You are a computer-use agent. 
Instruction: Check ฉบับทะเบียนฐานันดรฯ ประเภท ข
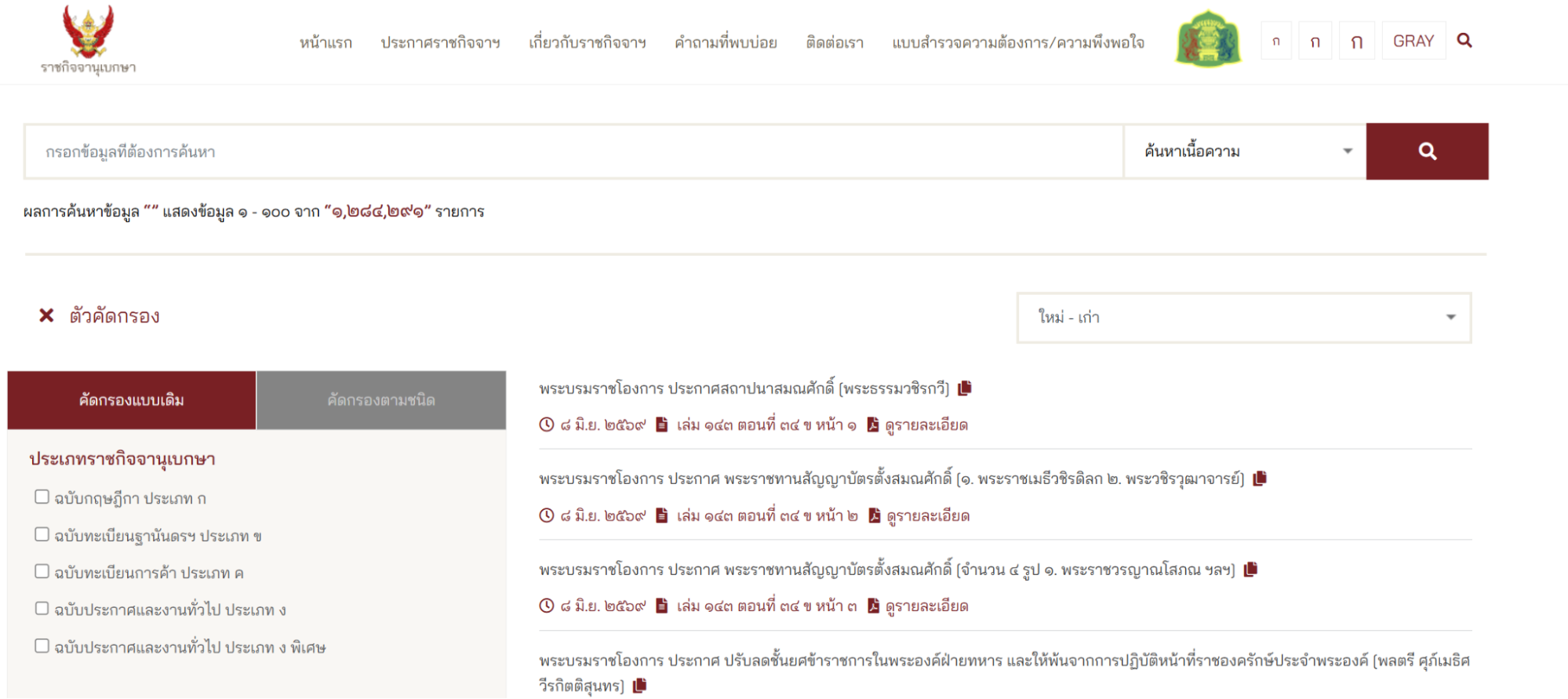42,534
